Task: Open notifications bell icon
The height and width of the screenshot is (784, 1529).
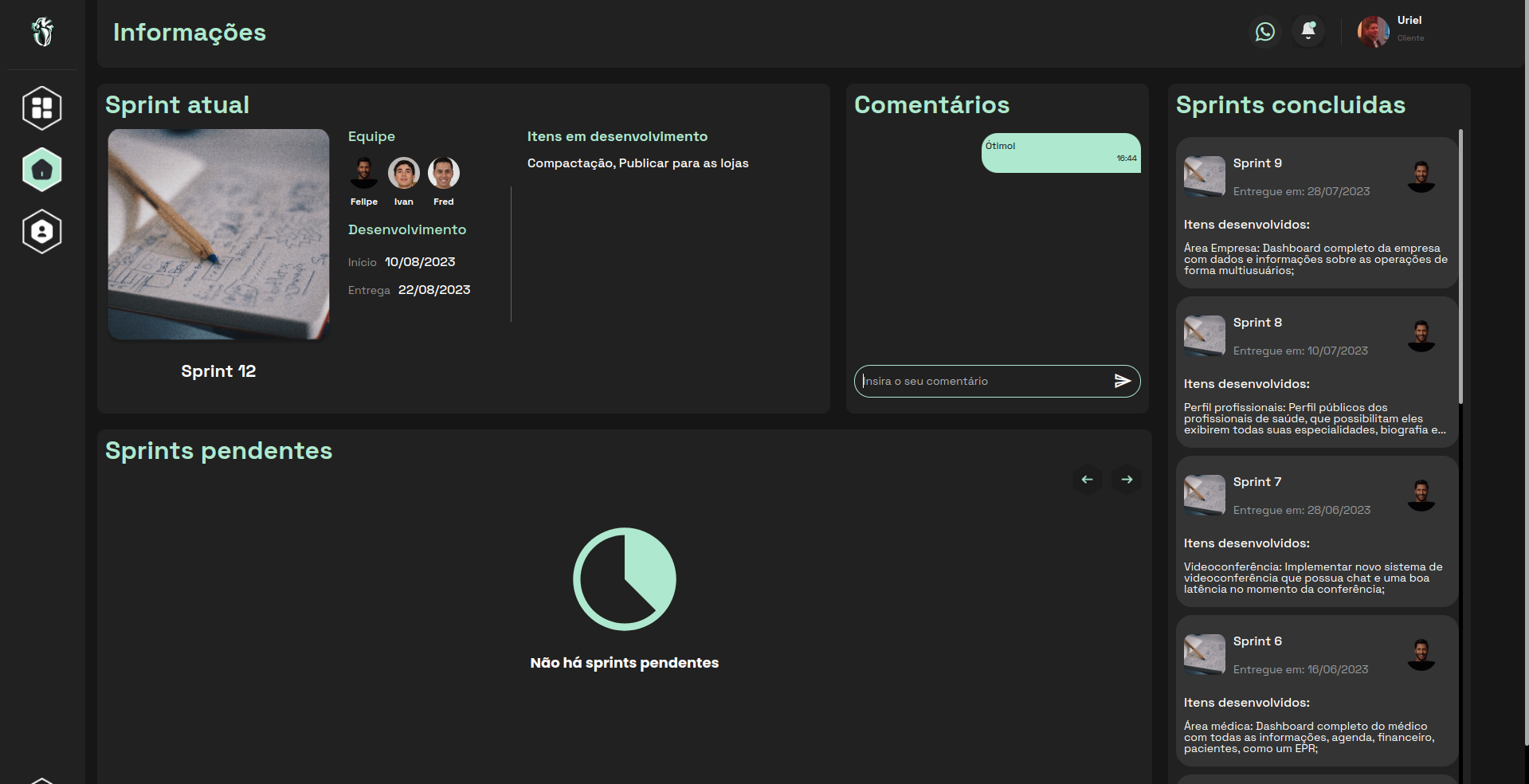Action: point(1308,31)
